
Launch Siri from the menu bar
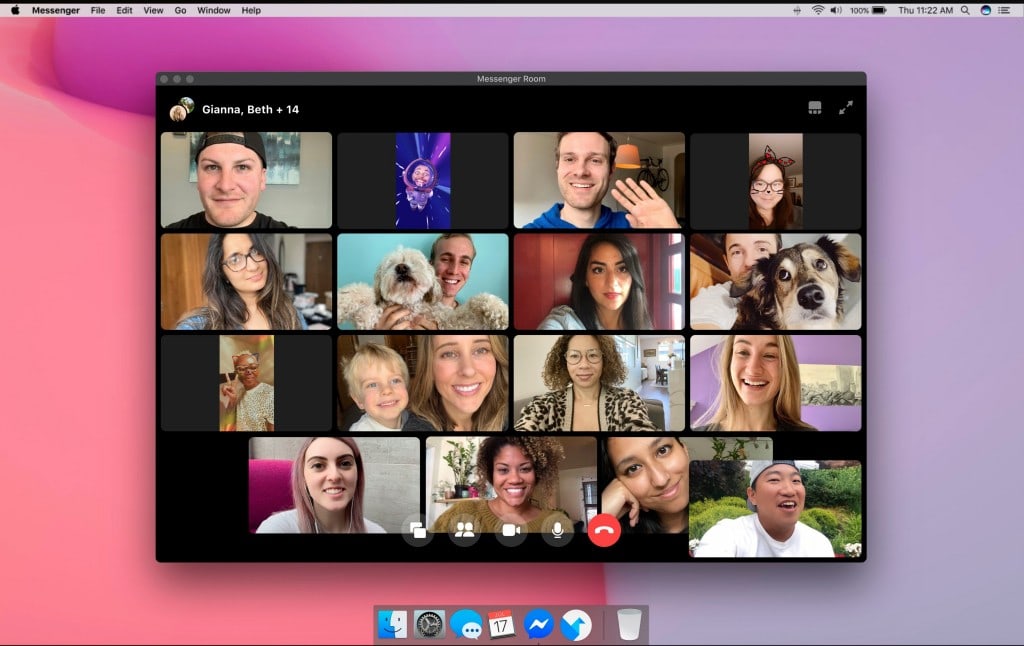tap(986, 10)
